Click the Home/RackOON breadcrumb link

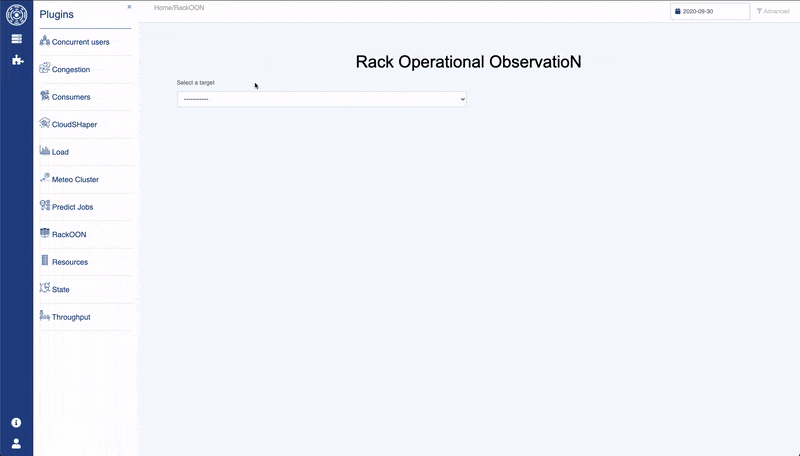[179, 7]
